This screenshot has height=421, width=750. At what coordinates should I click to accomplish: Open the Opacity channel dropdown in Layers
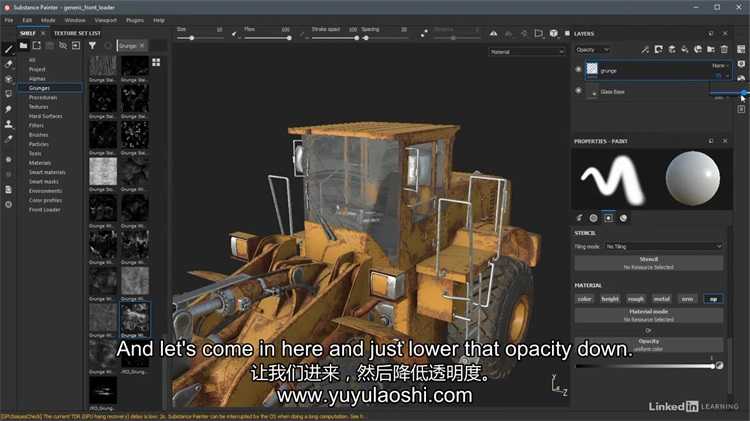[592, 50]
